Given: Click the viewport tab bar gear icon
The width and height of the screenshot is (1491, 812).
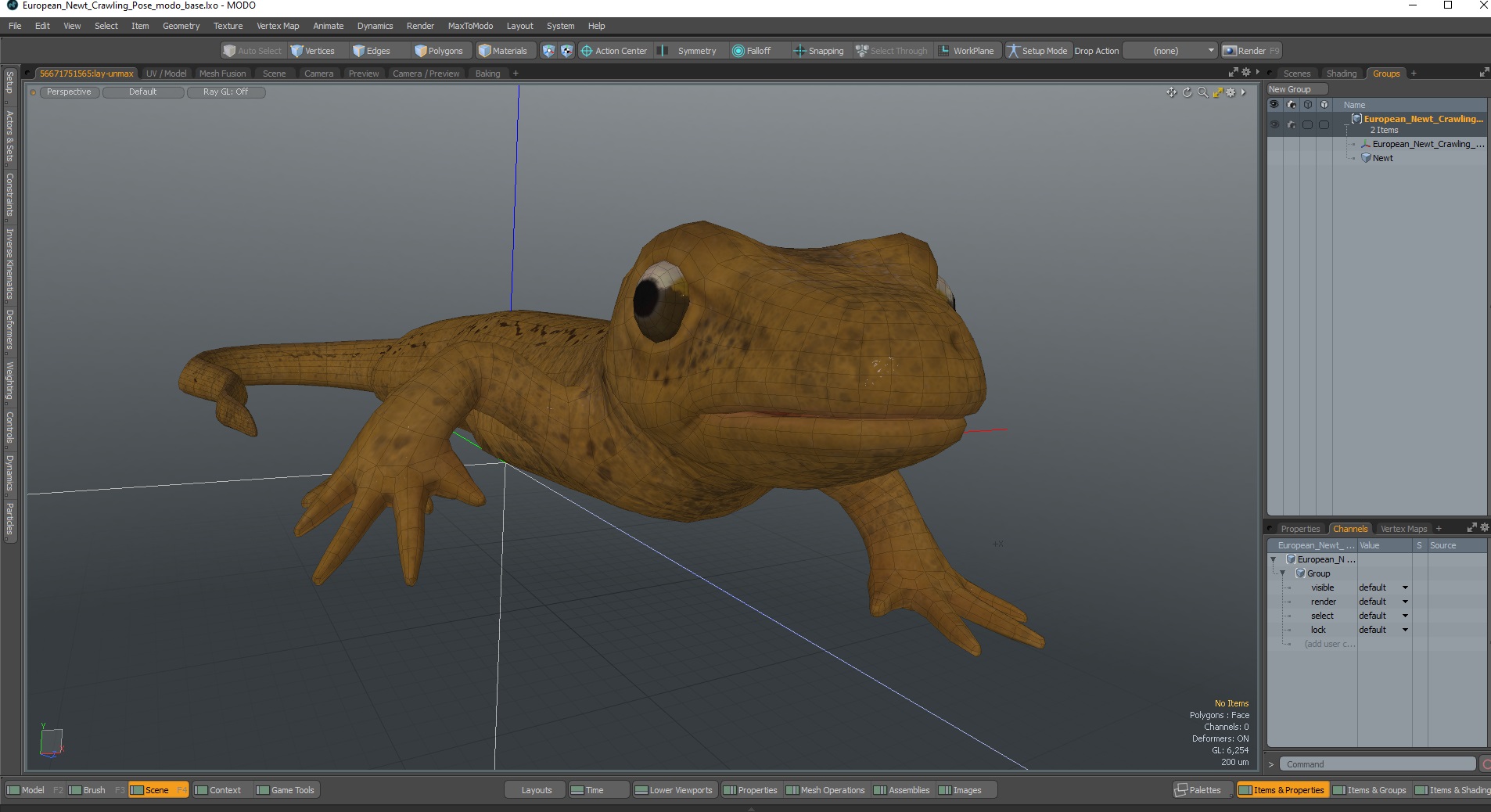Looking at the screenshot, I should pos(1246,73).
